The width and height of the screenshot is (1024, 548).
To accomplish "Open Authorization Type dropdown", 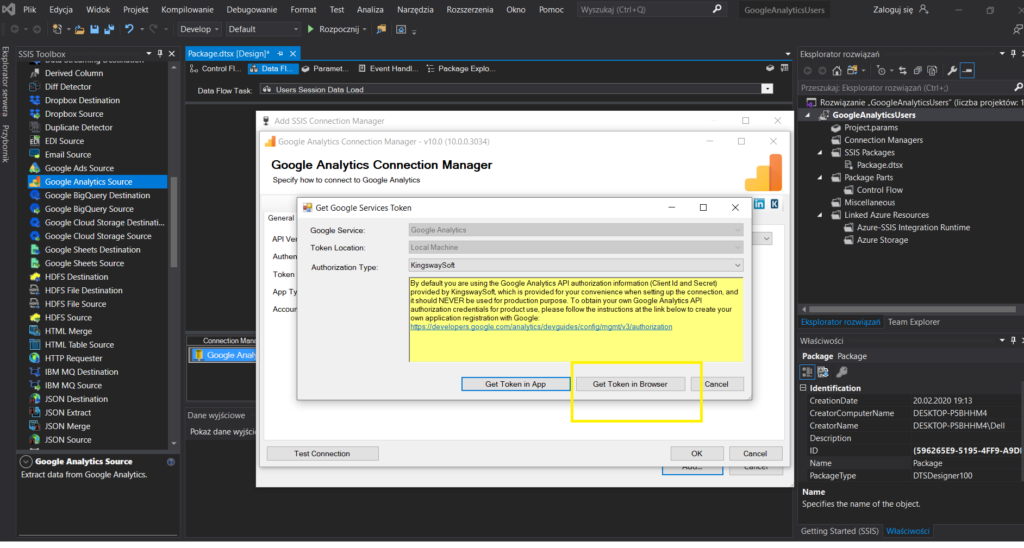I will point(737,265).
